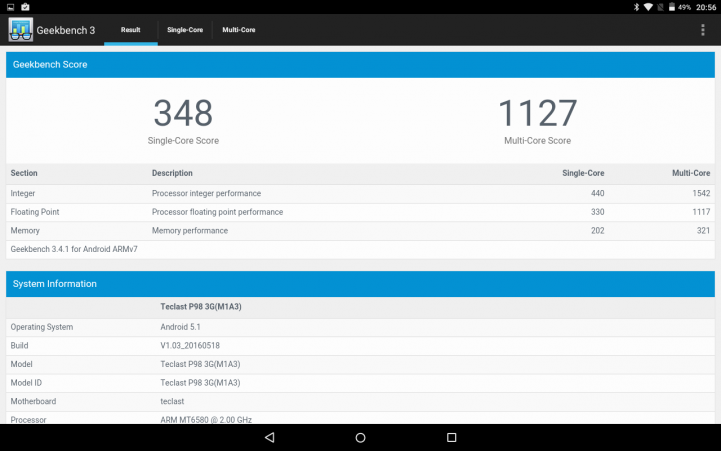Select the Memory performance row
Screen dimensions: 721x451
tap(360, 231)
